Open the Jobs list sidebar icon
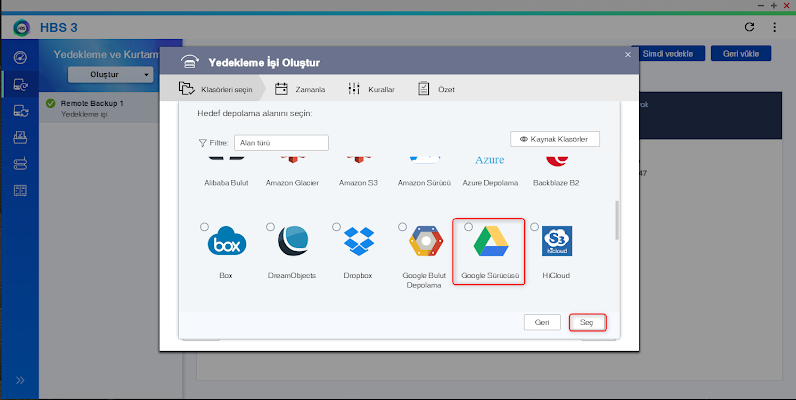The image size is (796, 400). coord(20,190)
